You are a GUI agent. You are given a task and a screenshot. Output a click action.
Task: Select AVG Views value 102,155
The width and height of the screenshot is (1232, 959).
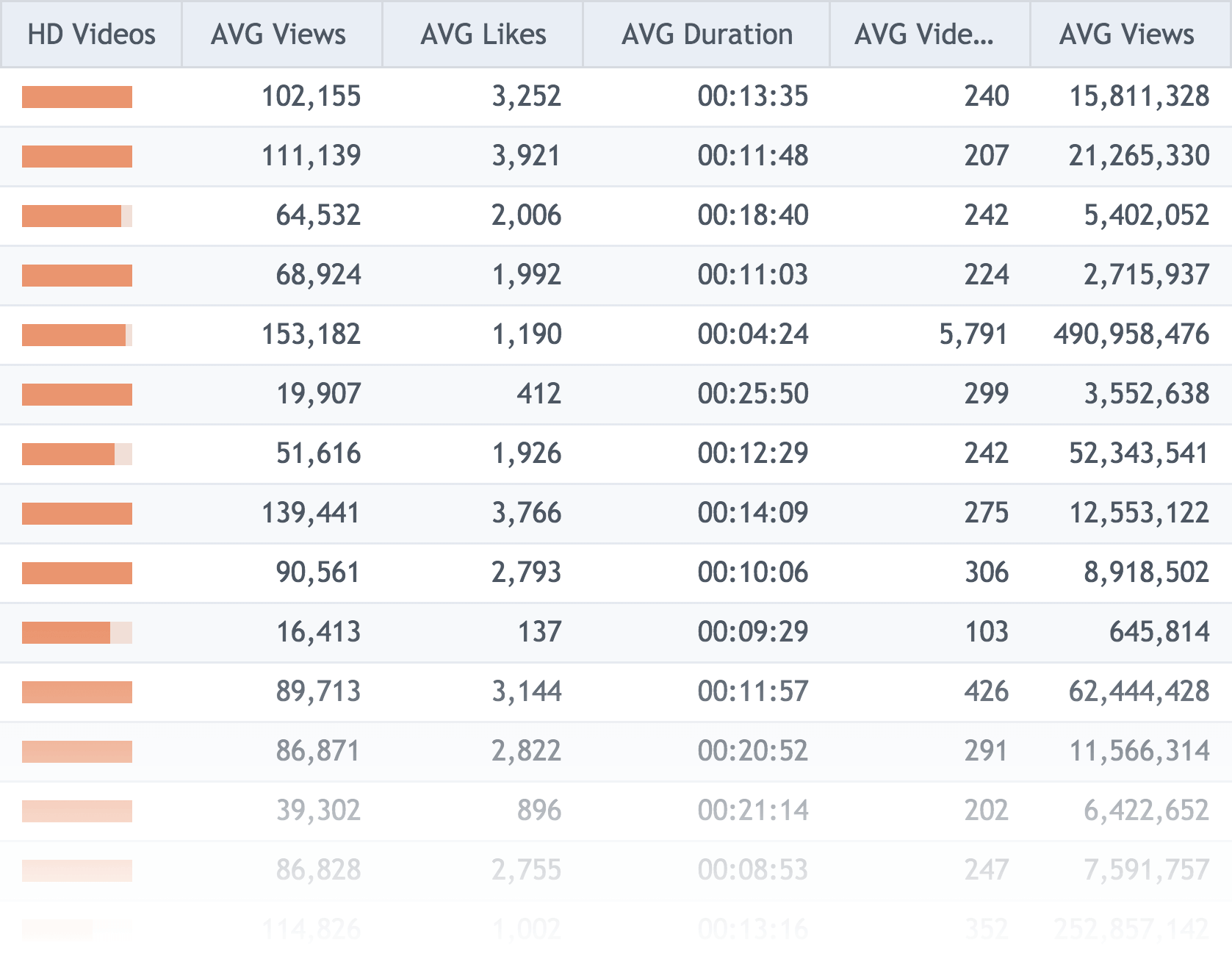pyautogui.click(x=311, y=96)
